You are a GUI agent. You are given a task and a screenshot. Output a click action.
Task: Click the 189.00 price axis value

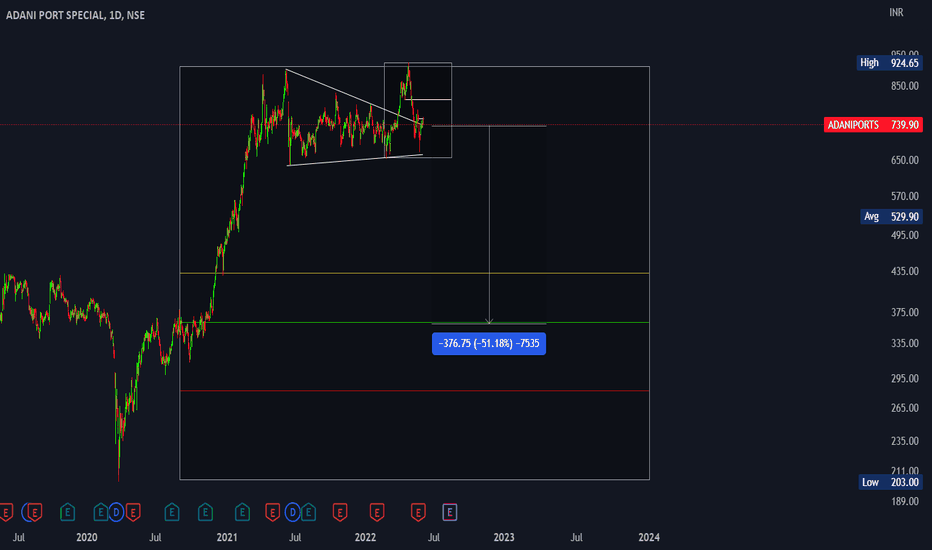905,502
